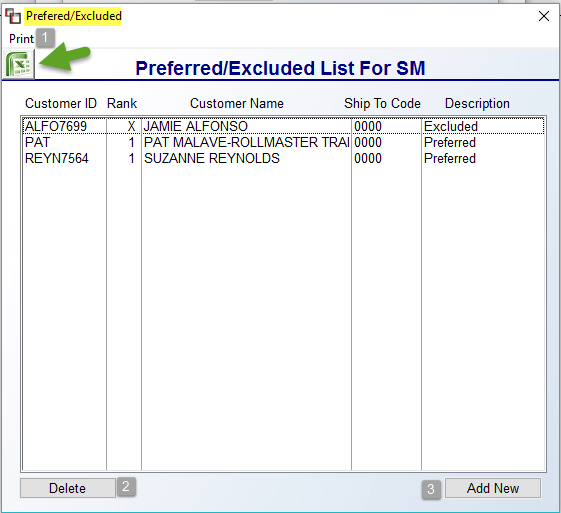Click the Add New button

tap(493, 488)
